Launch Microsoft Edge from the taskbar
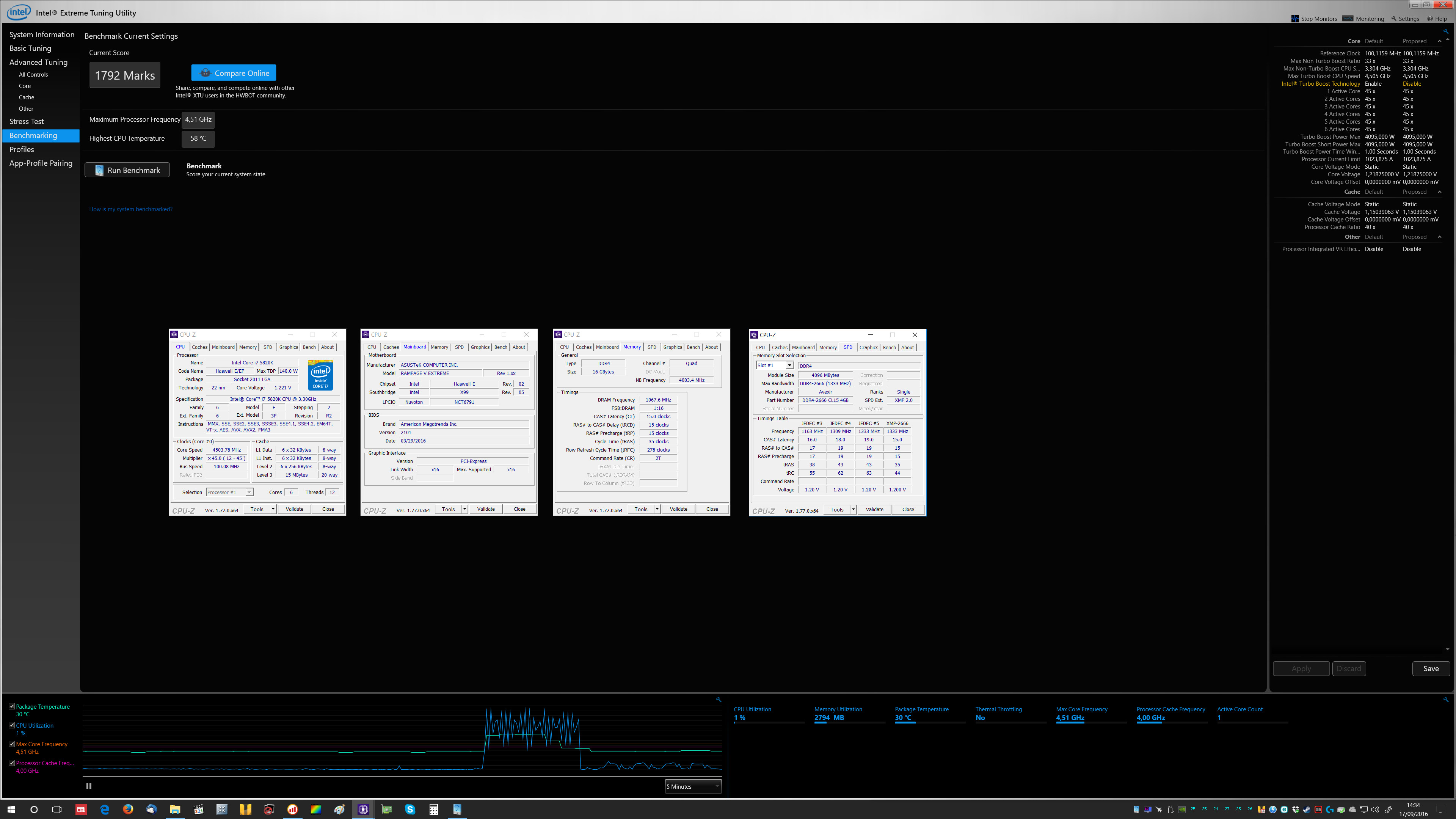Image resolution: width=1456 pixels, height=819 pixels. tap(105, 810)
